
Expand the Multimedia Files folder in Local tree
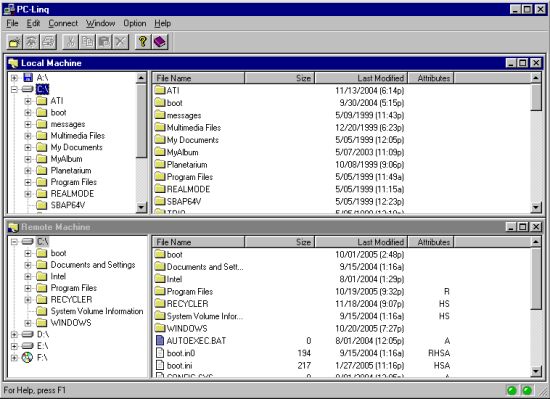click(x=28, y=136)
